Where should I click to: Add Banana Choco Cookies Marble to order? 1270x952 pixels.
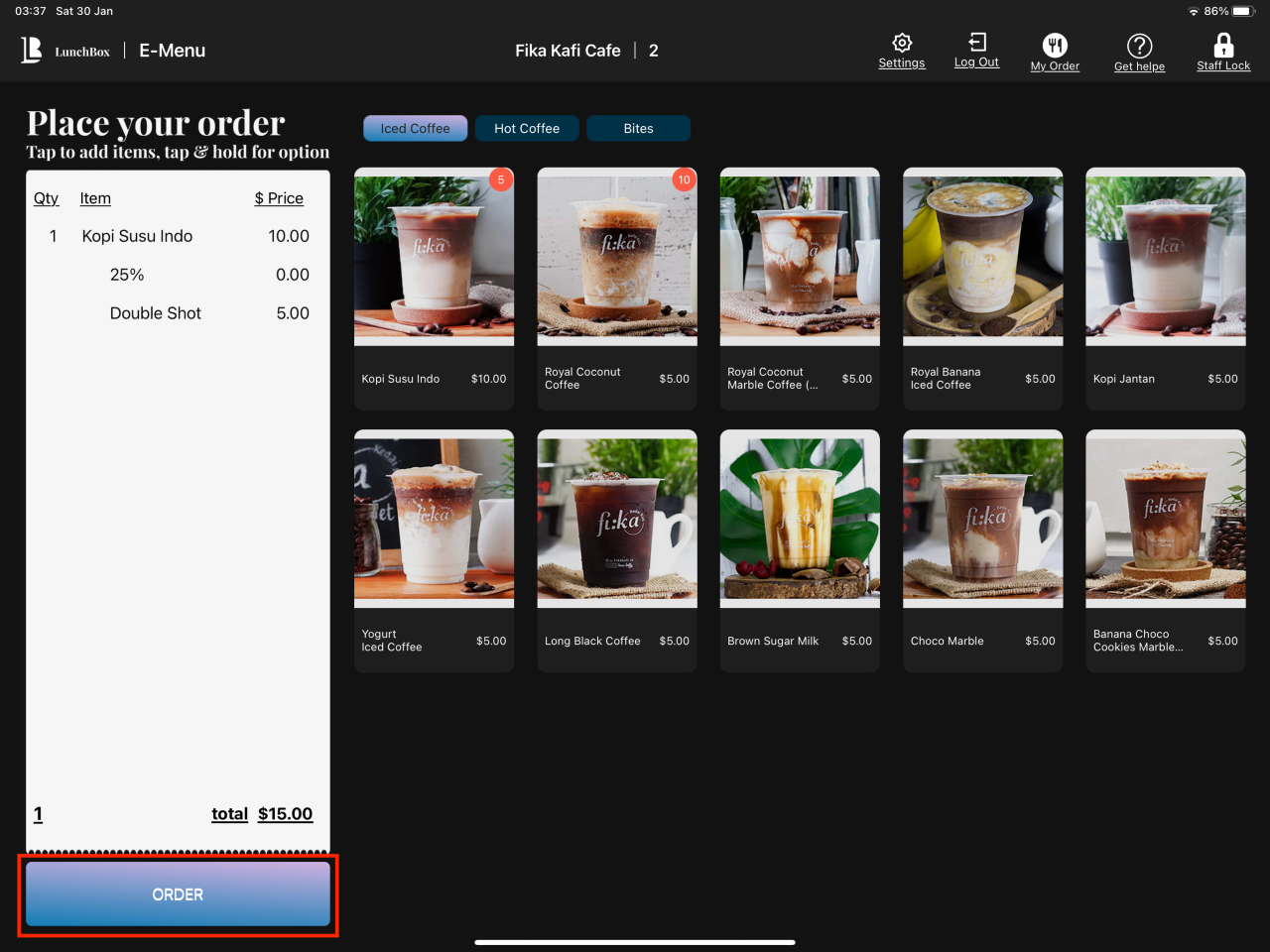coord(1166,550)
